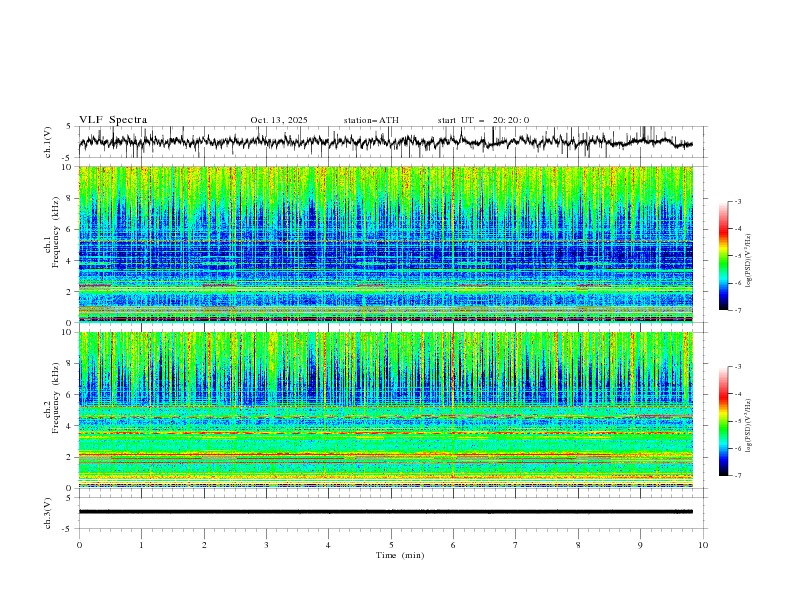Click the "ch.3(V)" axis label
792x612 pixels.
(x=48, y=513)
